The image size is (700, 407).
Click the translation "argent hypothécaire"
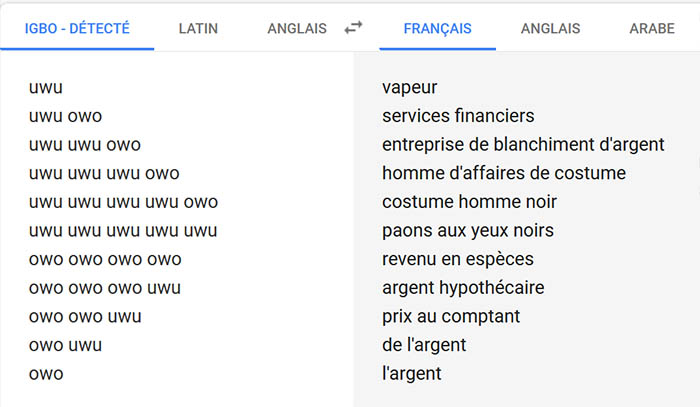click(463, 288)
